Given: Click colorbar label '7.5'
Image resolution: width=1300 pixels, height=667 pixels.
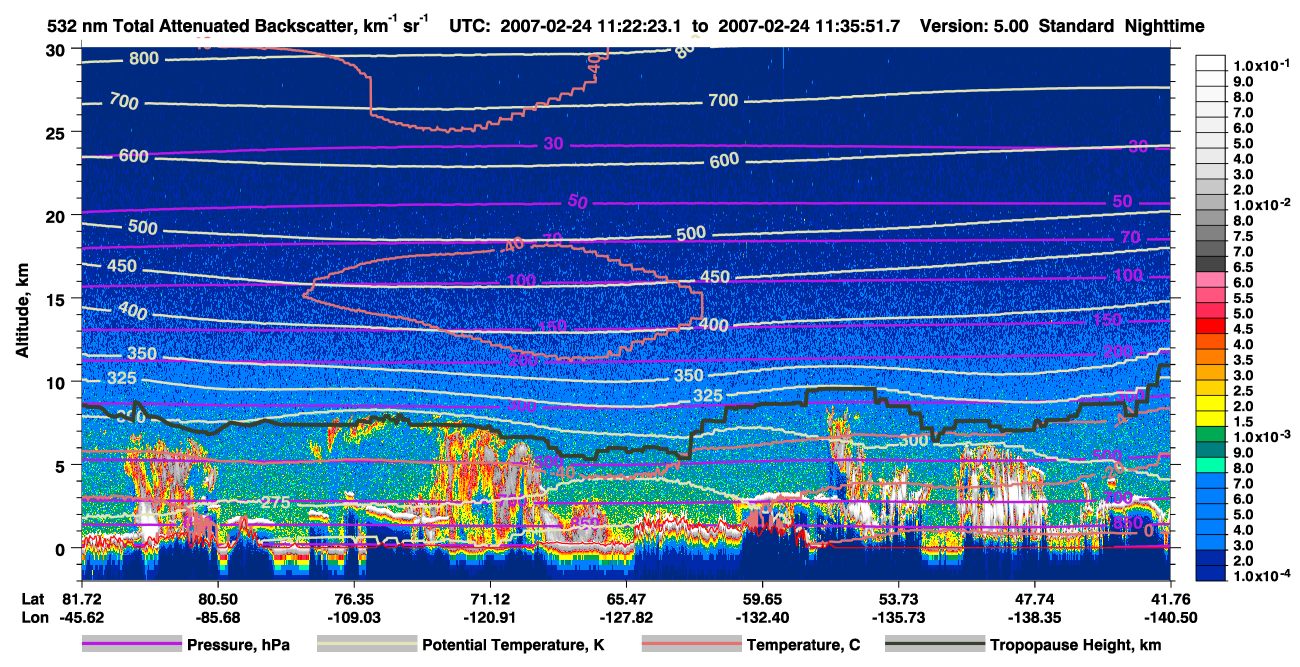Looking at the screenshot, I should pyautogui.click(x=1243, y=235).
